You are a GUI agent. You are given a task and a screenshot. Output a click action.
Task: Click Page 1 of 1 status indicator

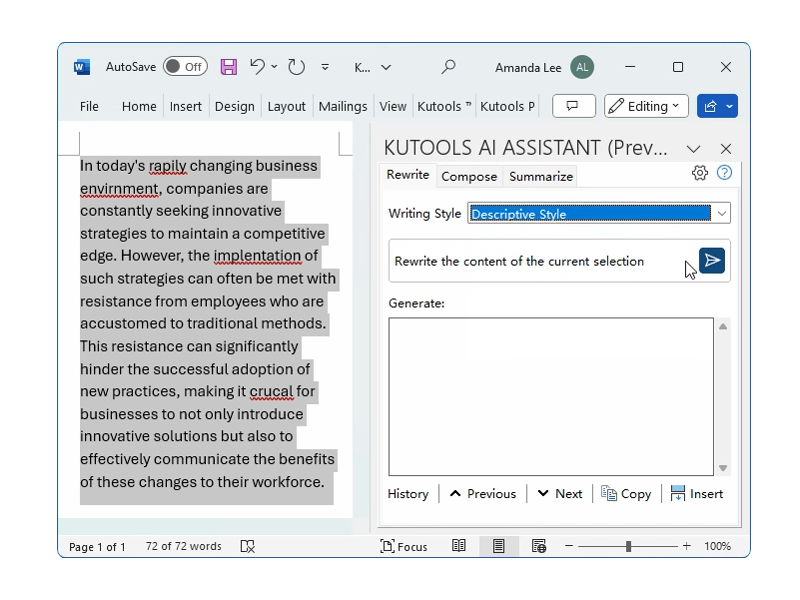(x=97, y=547)
